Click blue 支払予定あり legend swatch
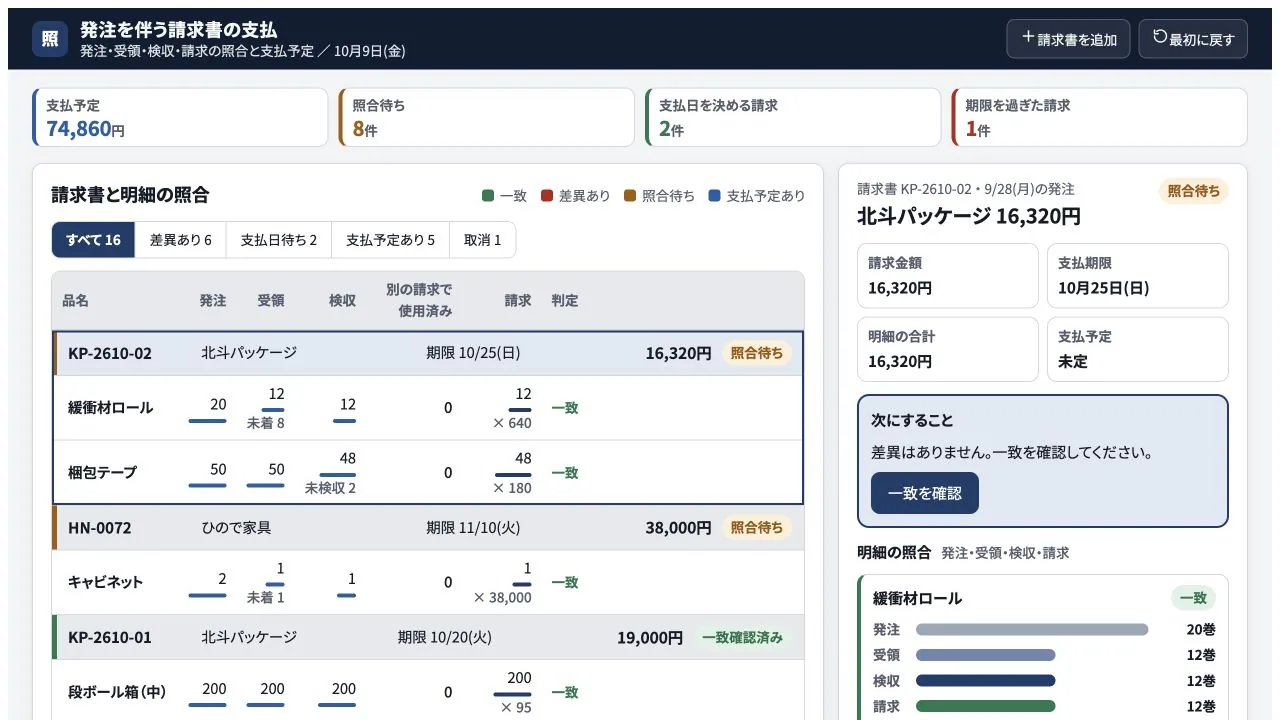 tap(714, 196)
